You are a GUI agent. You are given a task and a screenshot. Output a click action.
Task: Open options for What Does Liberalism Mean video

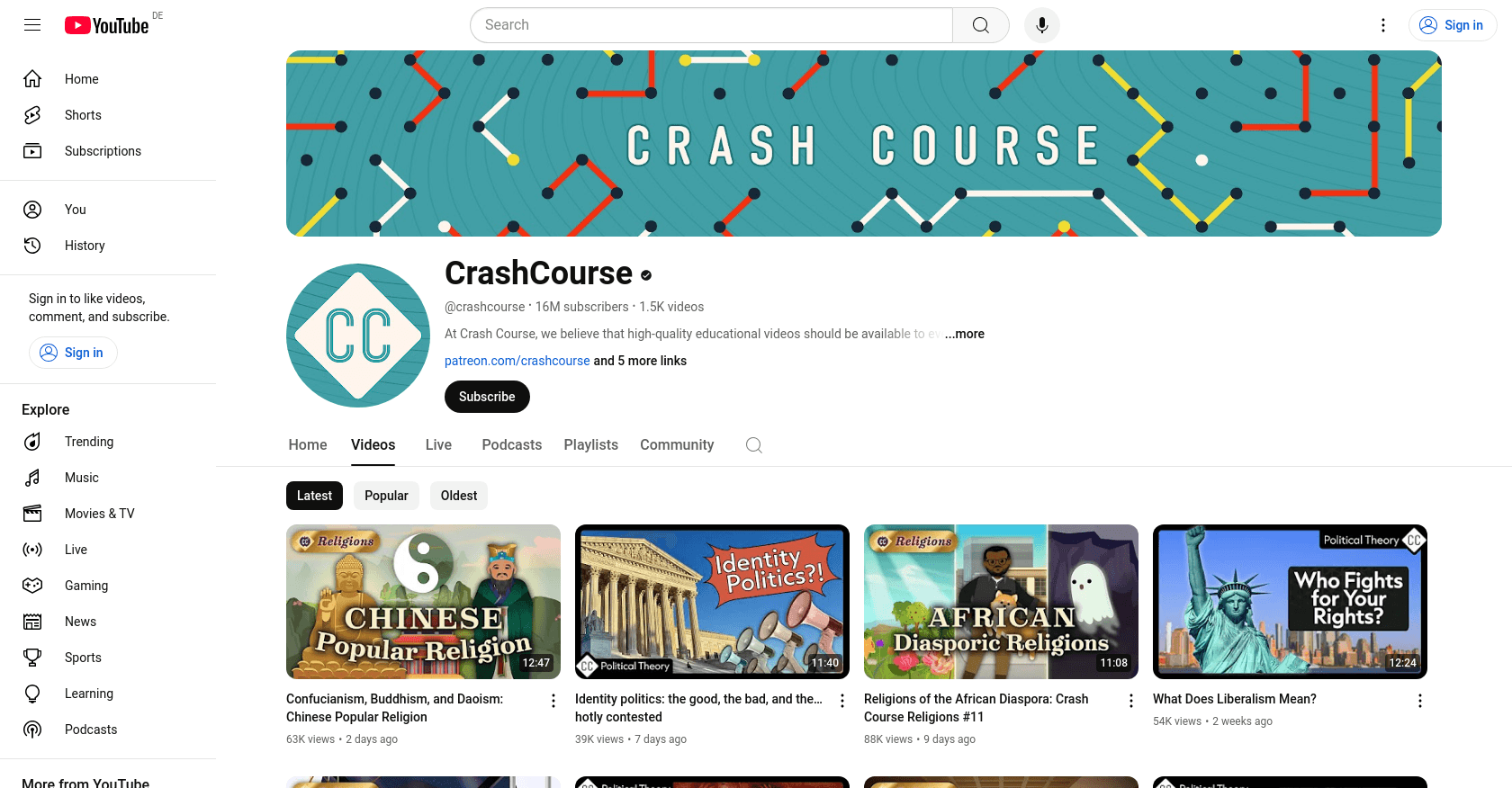[1420, 701]
